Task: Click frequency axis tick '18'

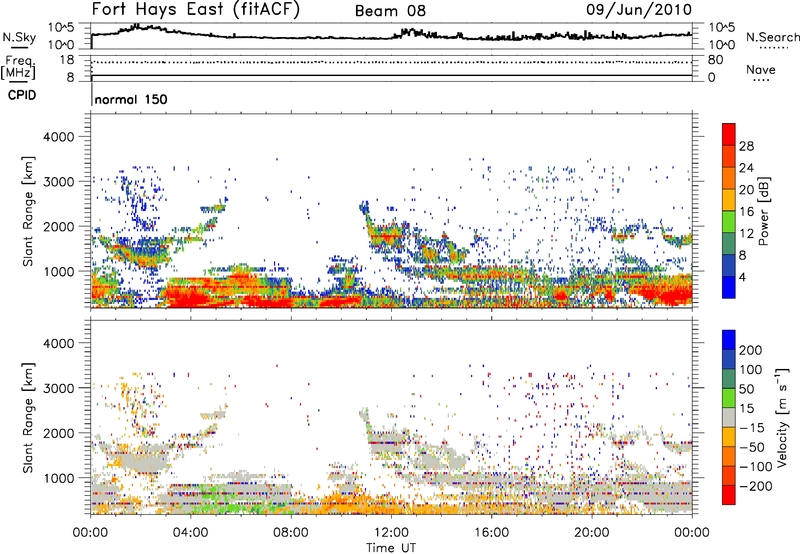Action: point(67,60)
